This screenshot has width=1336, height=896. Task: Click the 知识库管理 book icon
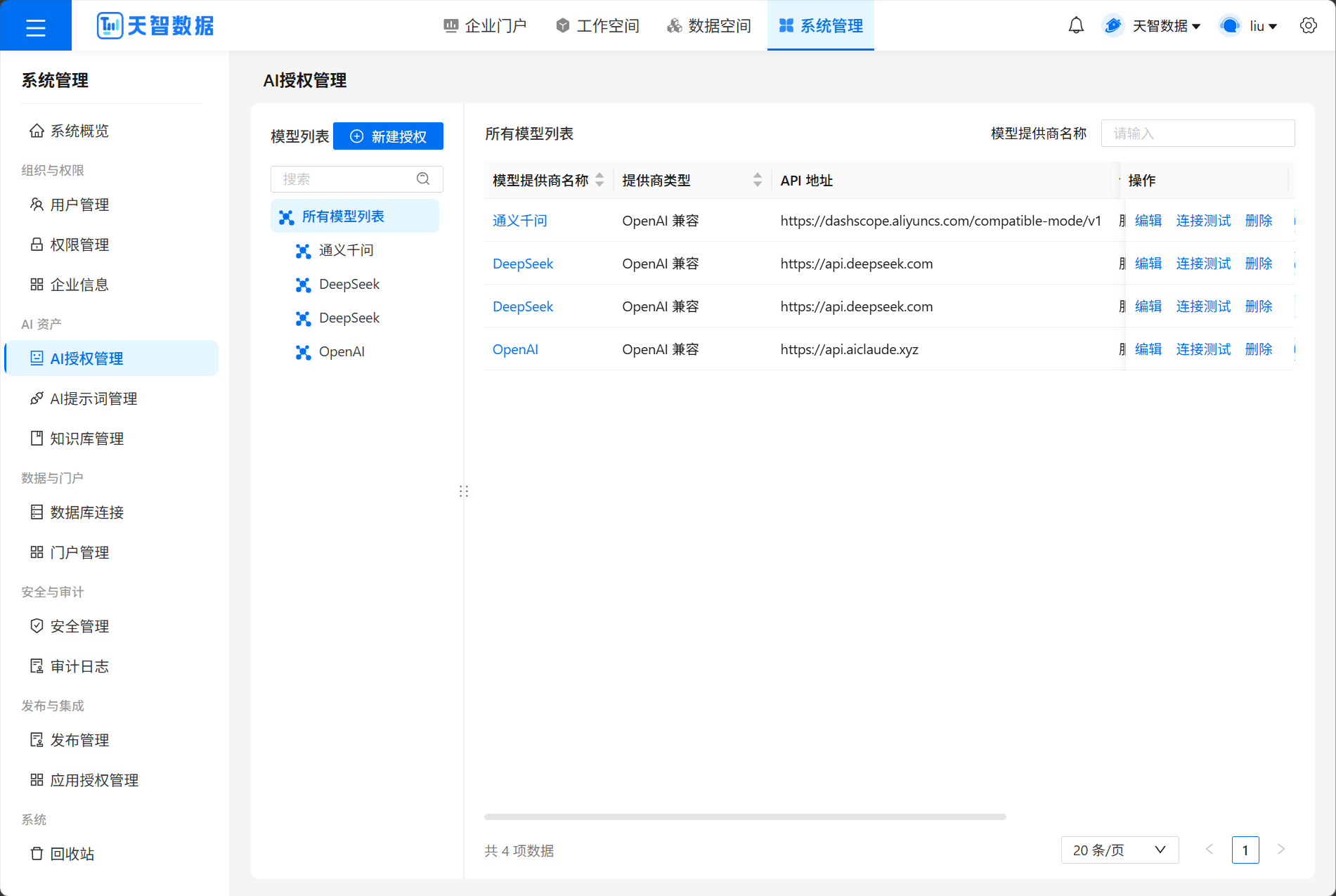(37, 439)
